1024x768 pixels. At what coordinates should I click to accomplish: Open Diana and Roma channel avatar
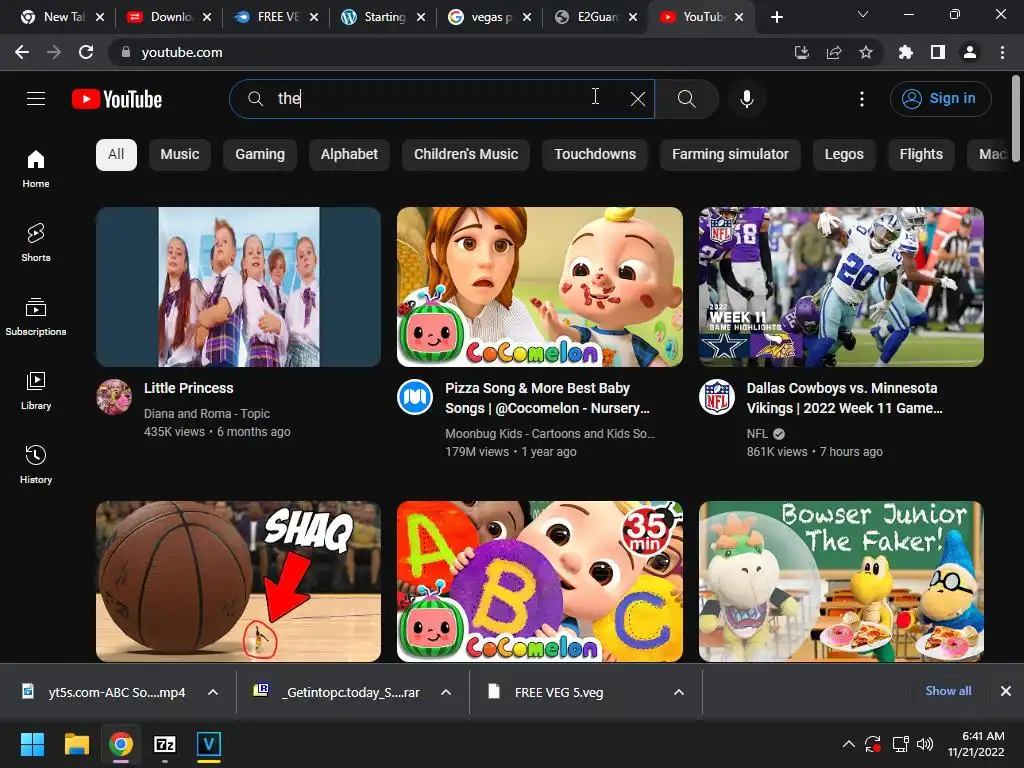pyautogui.click(x=114, y=397)
